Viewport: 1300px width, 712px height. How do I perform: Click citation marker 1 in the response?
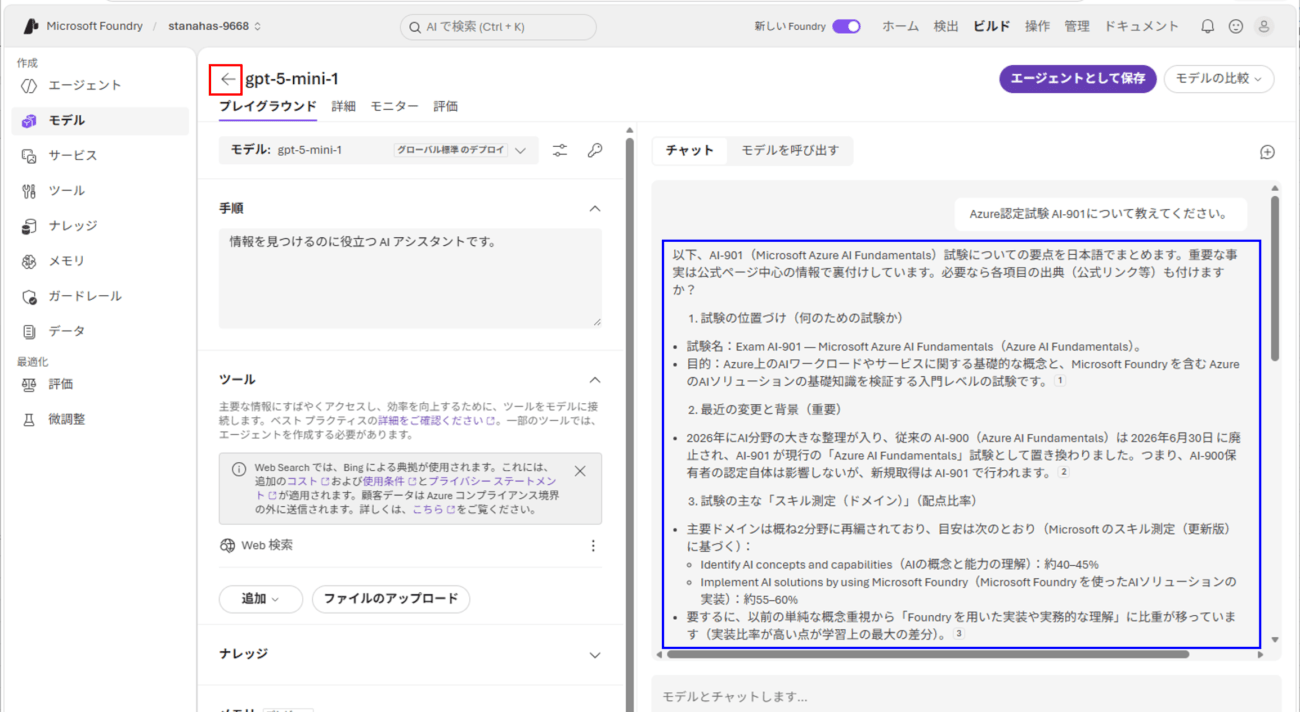point(1060,381)
